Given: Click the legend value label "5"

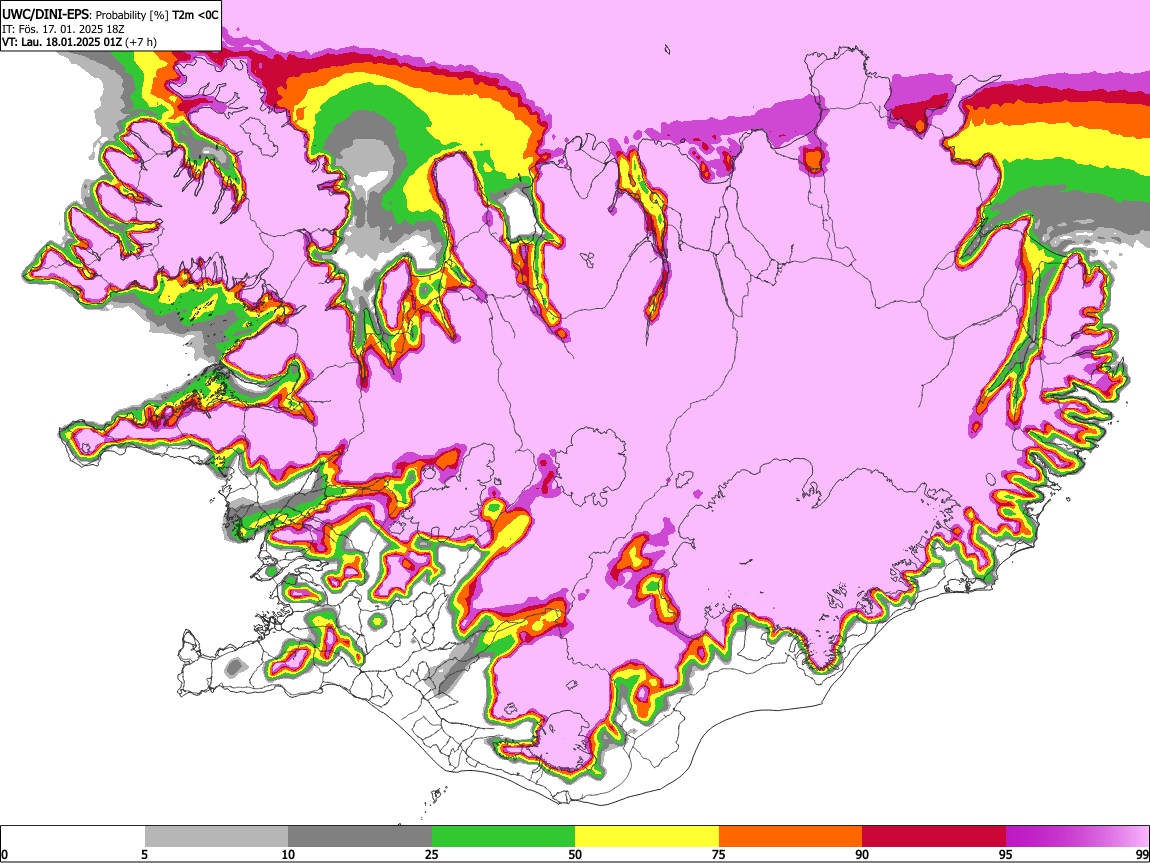Looking at the screenshot, I should [x=144, y=855].
